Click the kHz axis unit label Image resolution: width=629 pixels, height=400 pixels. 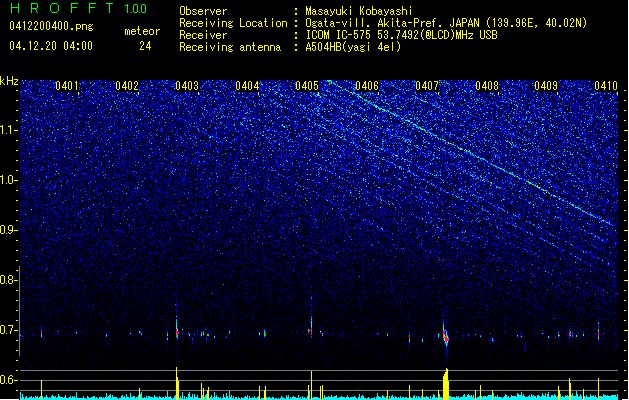tap(9, 81)
